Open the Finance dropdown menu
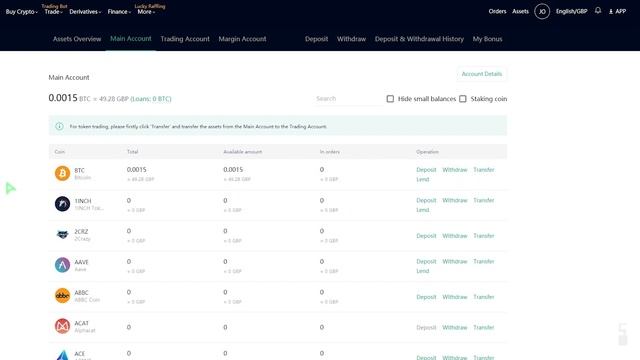This screenshot has width=640, height=360. 119,12
